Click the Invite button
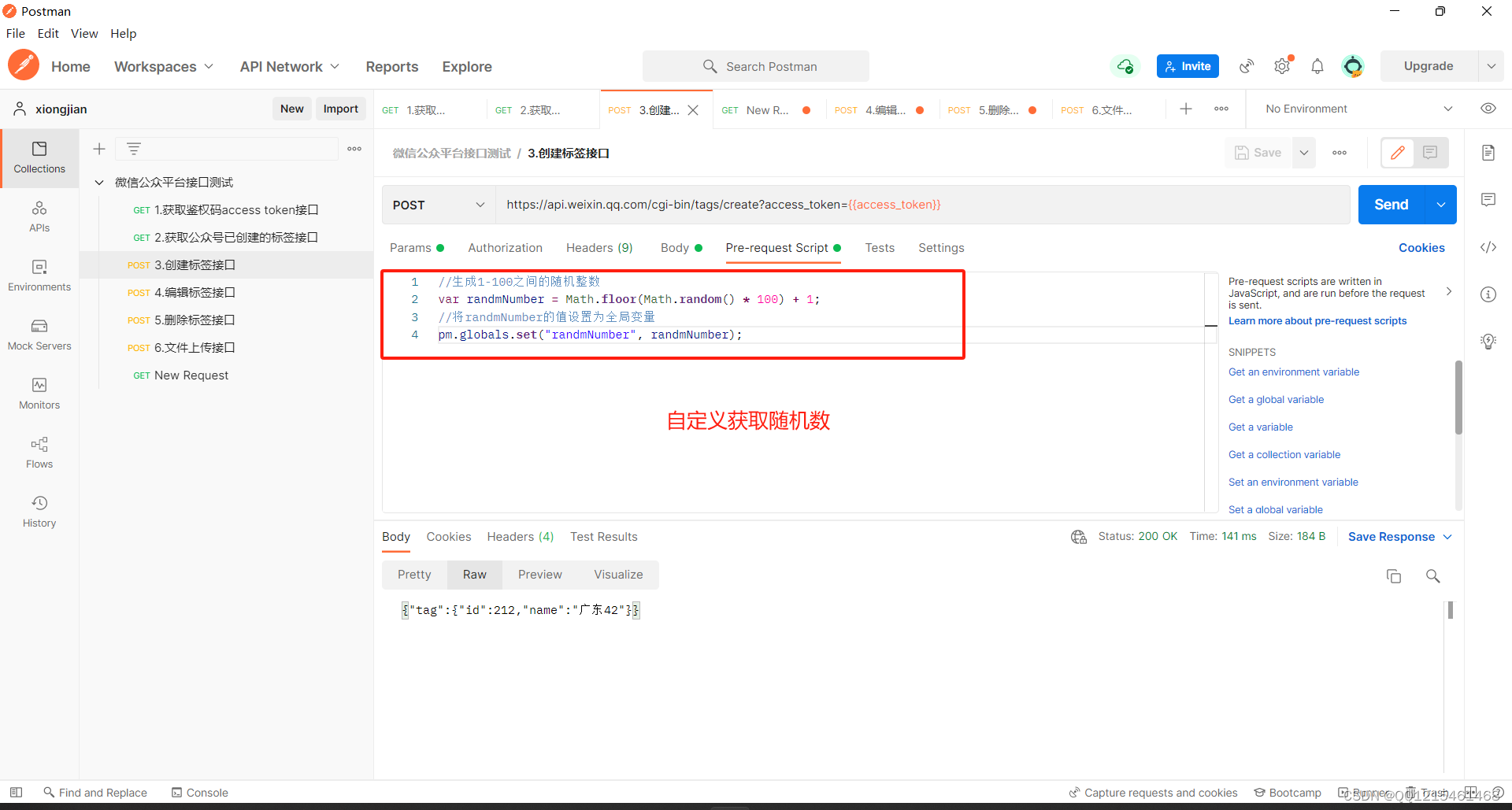The width and height of the screenshot is (1512, 810). click(1188, 66)
